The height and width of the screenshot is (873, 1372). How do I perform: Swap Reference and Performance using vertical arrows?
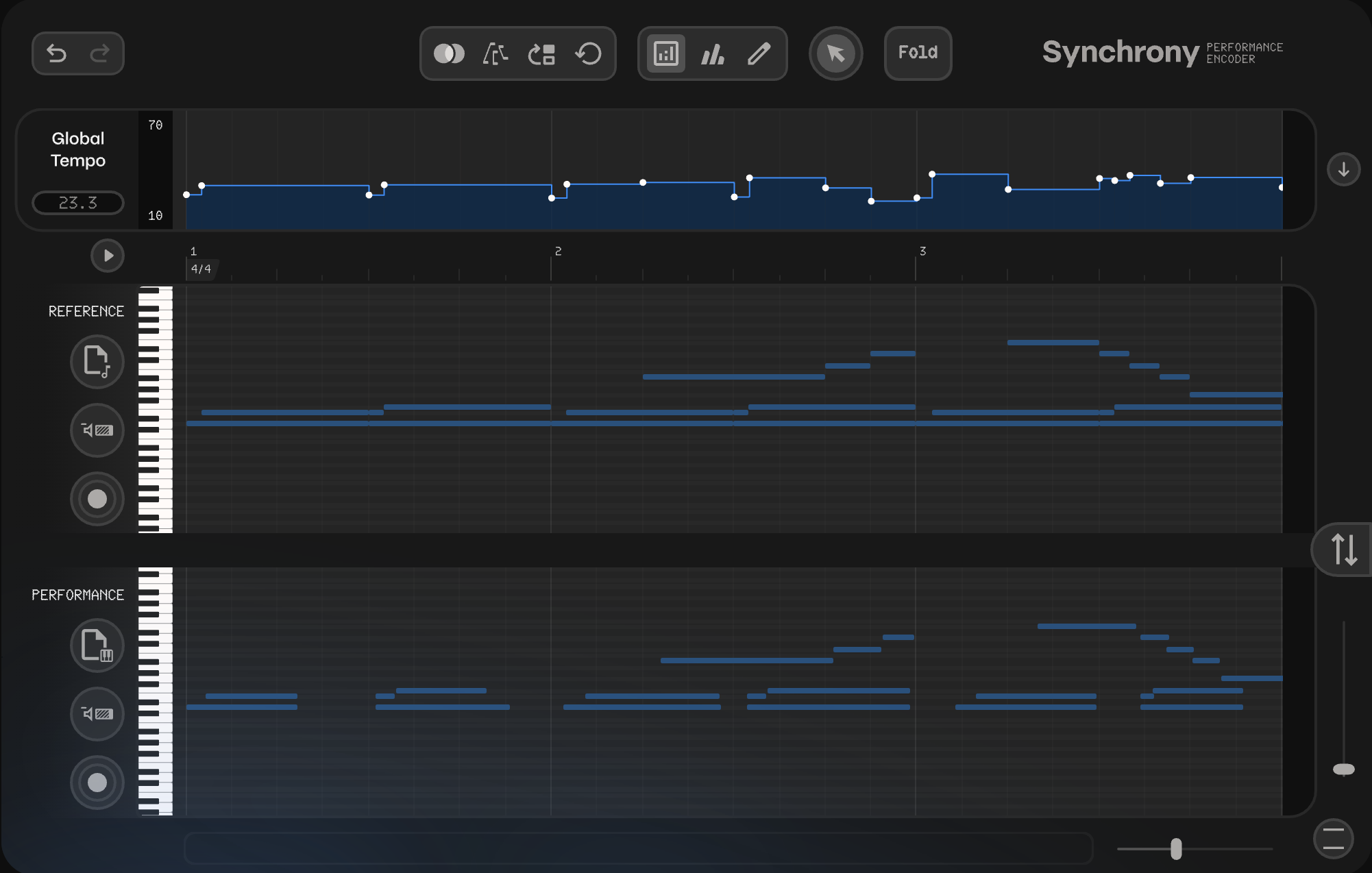click(x=1343, y=550)
